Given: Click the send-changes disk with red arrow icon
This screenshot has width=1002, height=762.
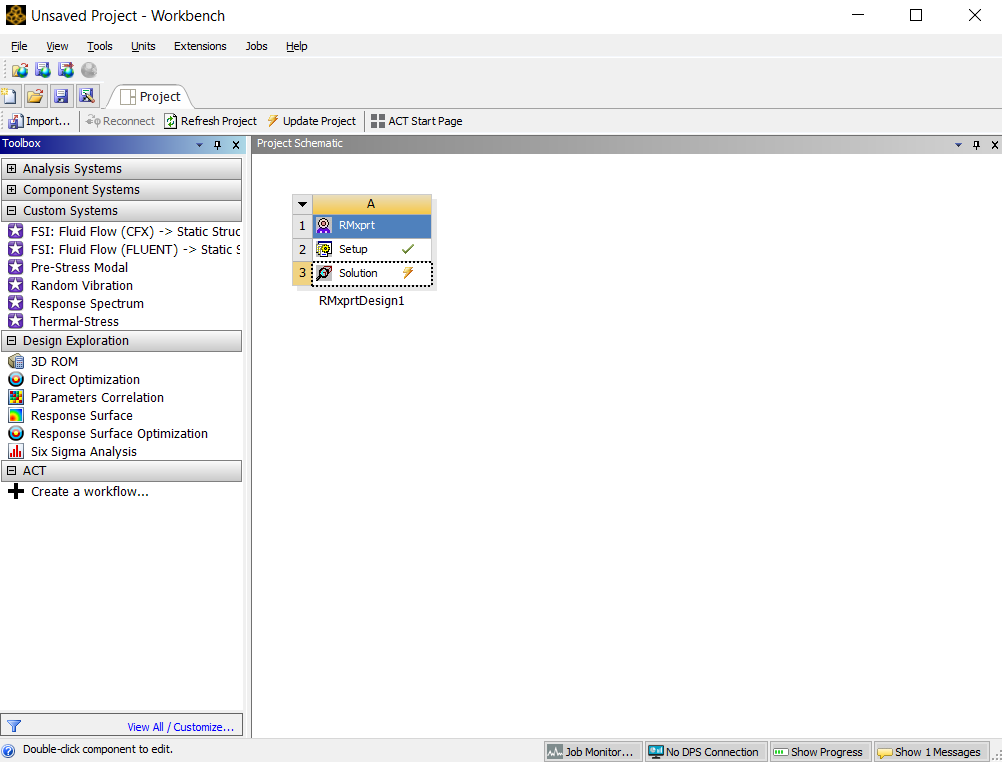Looking at the screenshot, I should point(66,70).
